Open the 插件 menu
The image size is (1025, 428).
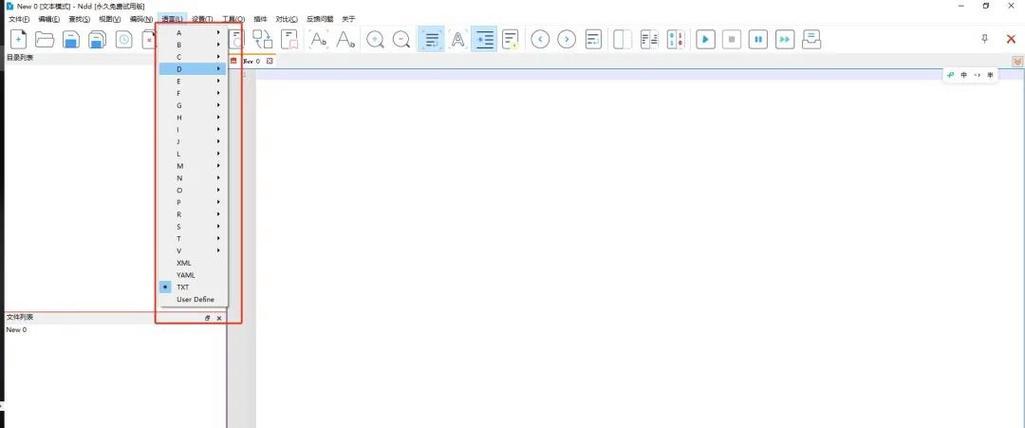(x=261, y=19)
